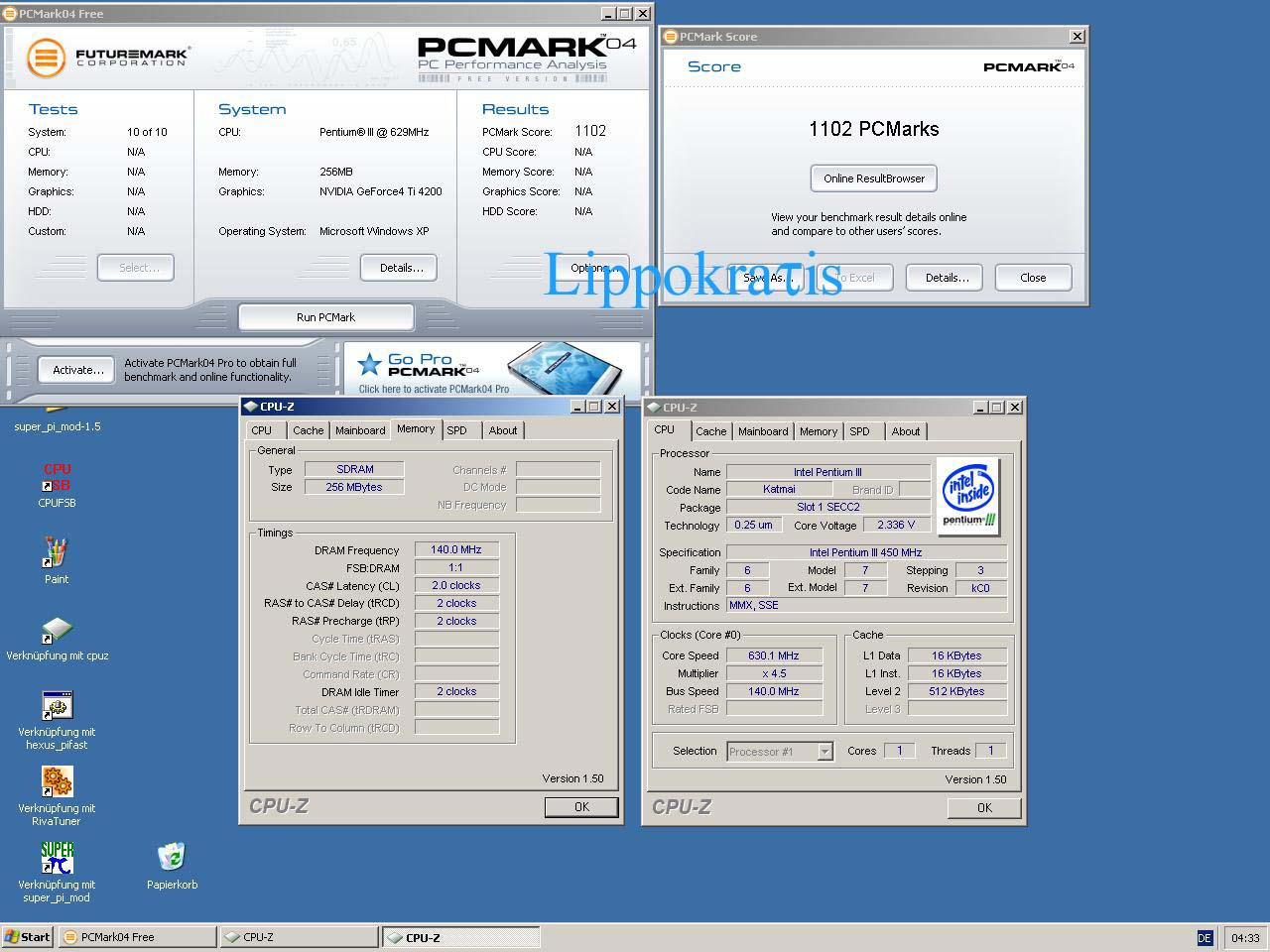Image resolution: width=1270 pixels, height=952 pixels.
Task: Open Cache tab in Memory CPU-Z window
Action: coord(308,430)
